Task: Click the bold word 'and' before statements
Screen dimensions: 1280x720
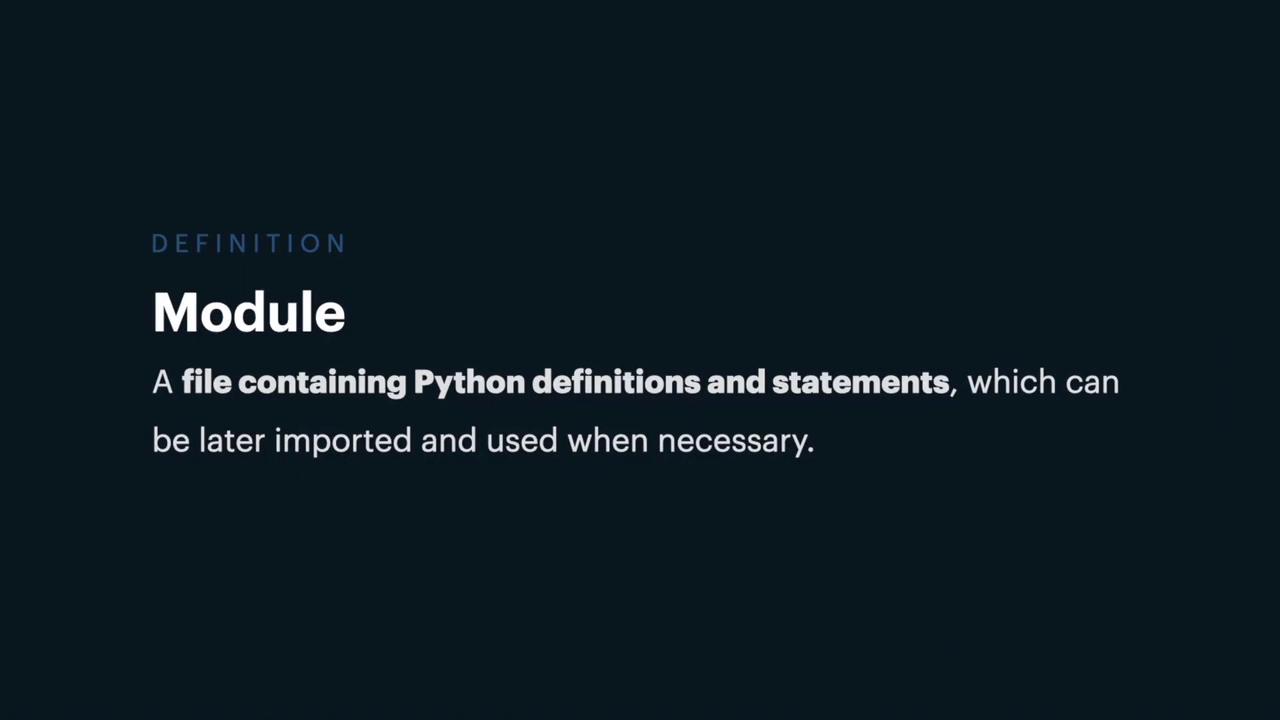Action: (x=735, y=382)
